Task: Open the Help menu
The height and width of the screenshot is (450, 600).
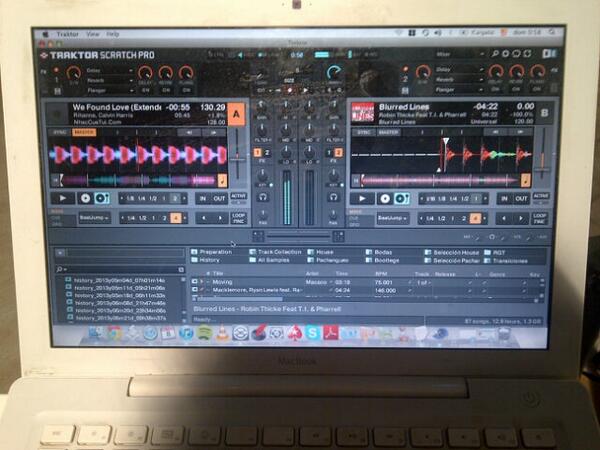Action: point(112,34)
